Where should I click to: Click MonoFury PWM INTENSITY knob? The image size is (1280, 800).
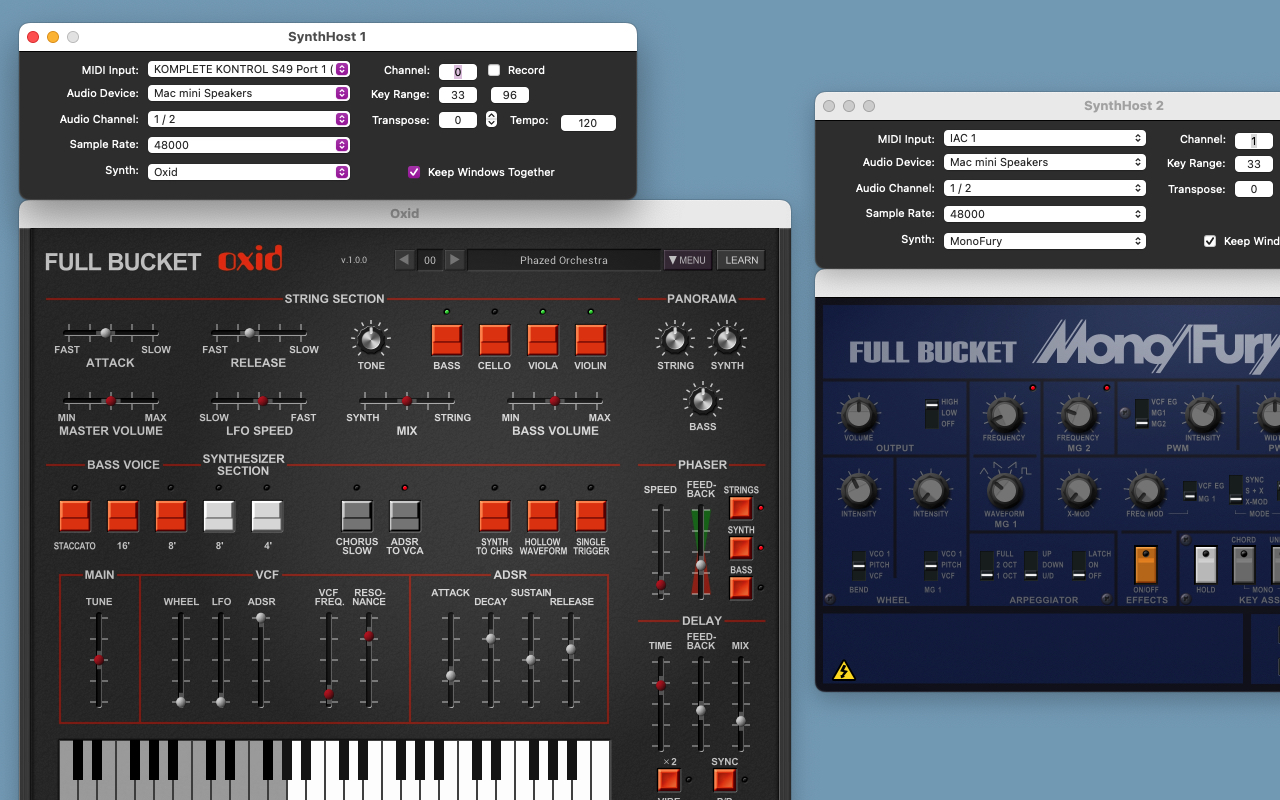point(1203,414)
